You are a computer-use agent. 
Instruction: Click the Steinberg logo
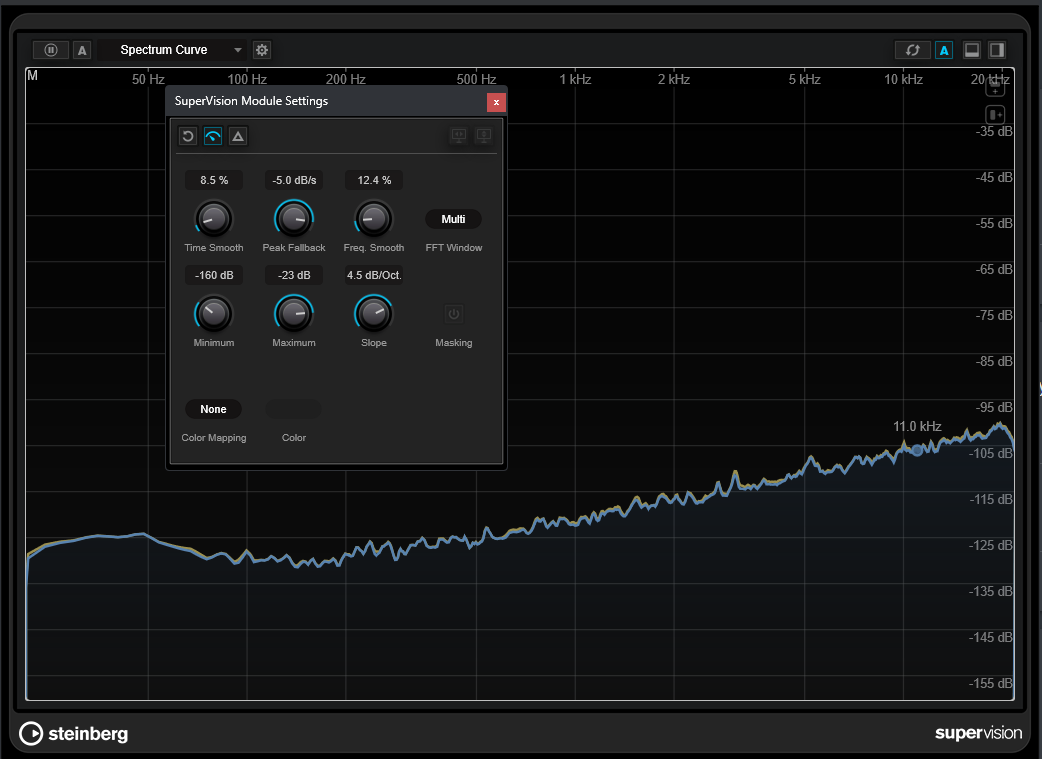click(74, 734)
